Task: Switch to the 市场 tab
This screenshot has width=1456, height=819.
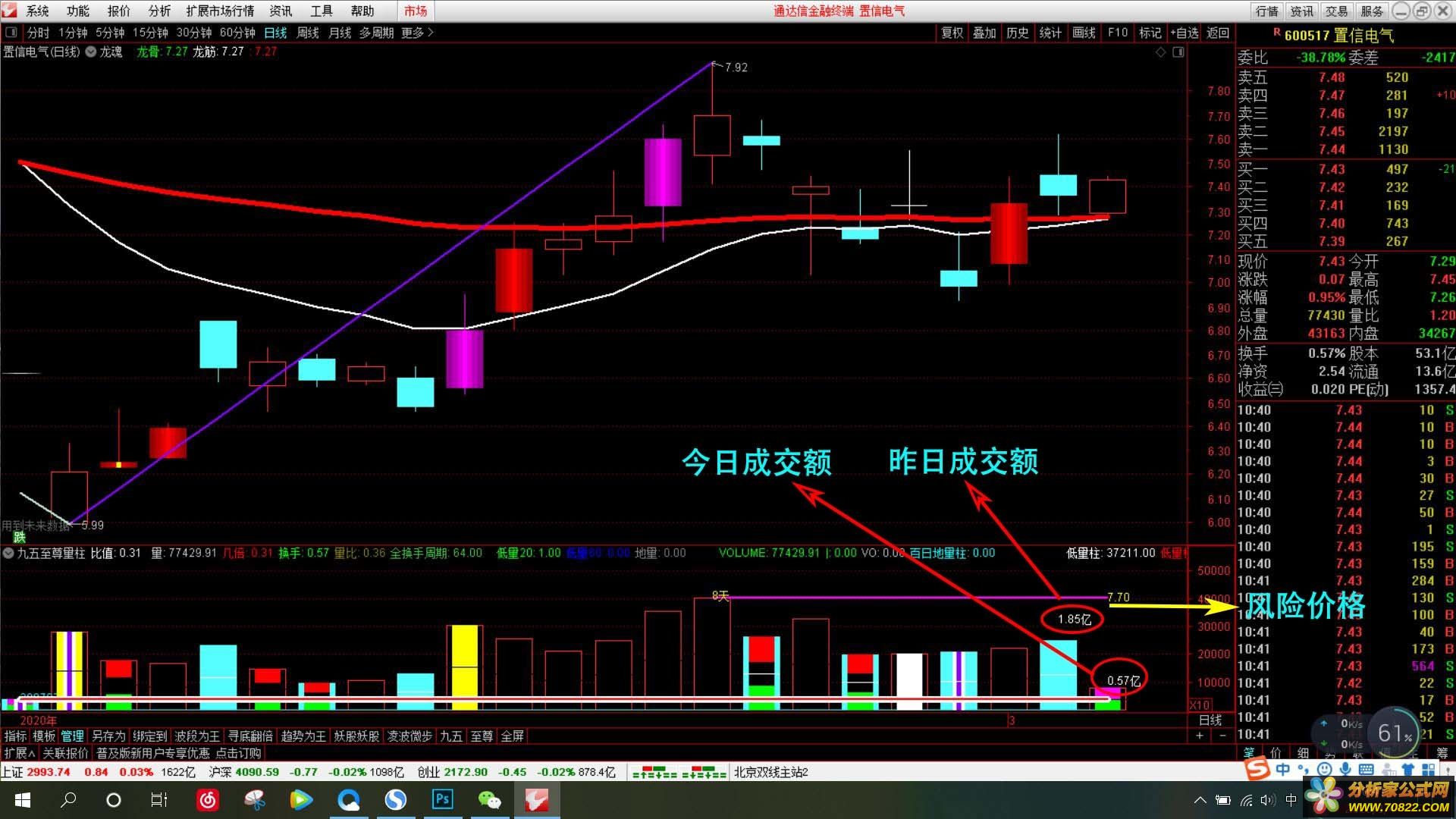Action: pos(416,11)
